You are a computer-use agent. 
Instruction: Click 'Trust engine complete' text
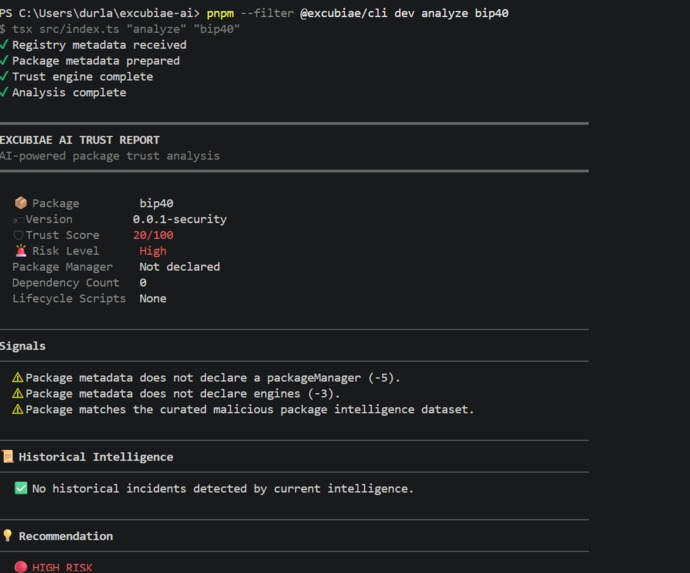[83, 77]
